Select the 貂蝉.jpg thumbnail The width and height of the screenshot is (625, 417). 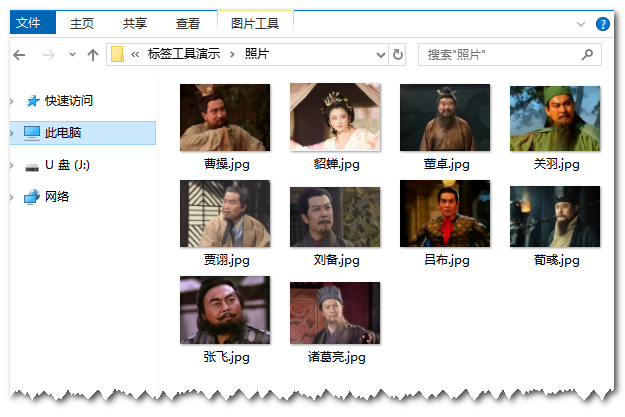[335, 117]
